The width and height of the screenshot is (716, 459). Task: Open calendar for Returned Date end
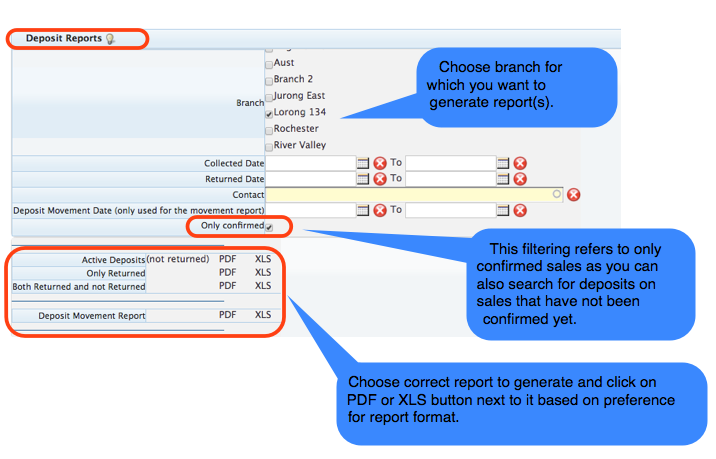[503, 179]
